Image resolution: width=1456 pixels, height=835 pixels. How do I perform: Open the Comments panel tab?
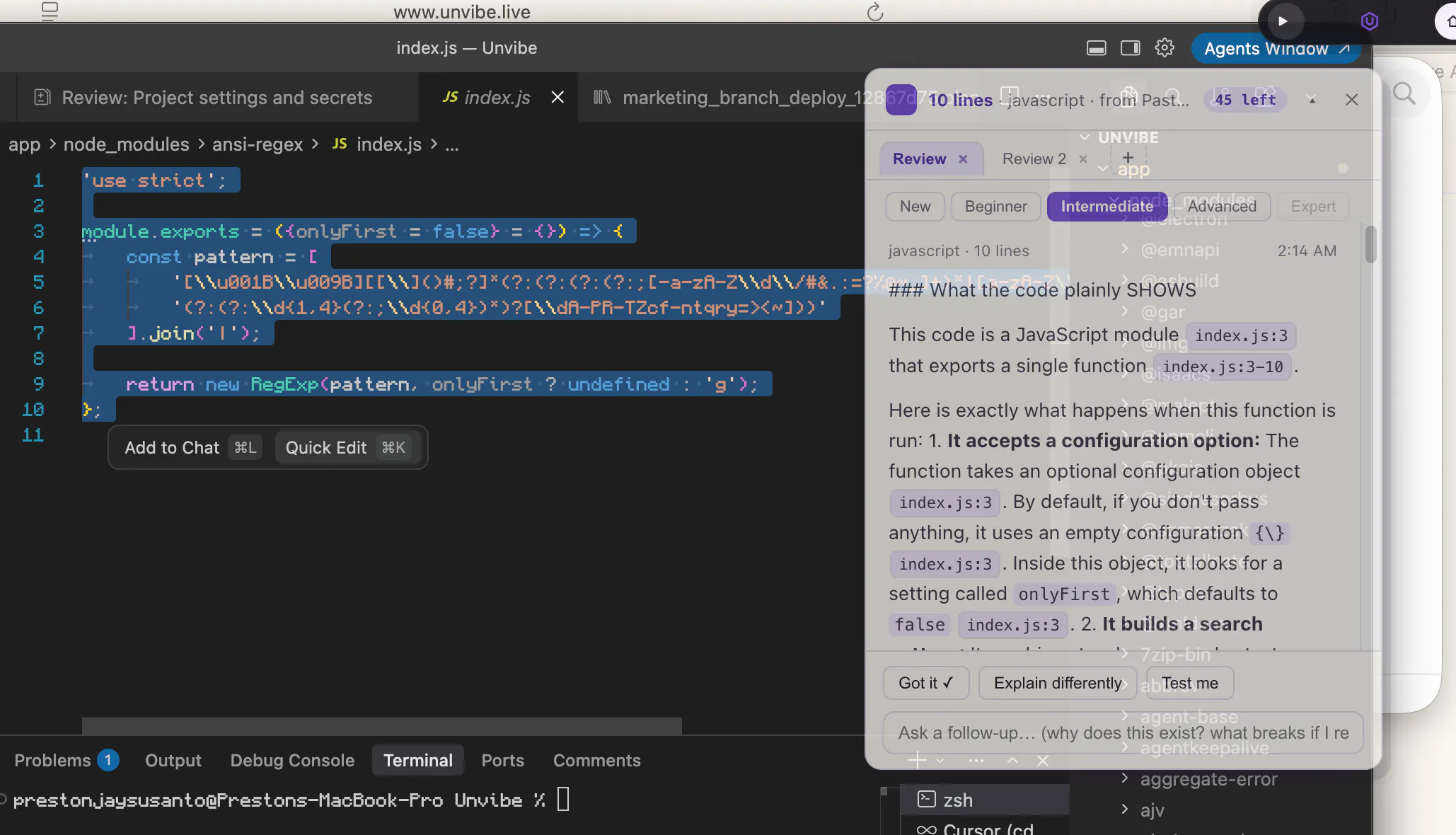click(x=596, y=760)
